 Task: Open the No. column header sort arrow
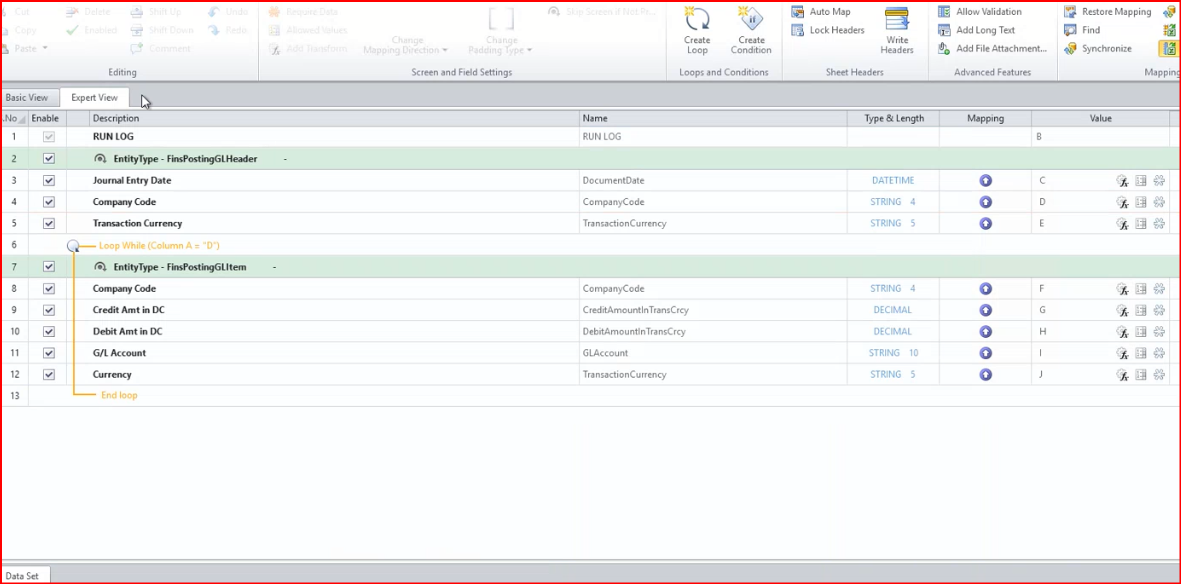23,119
